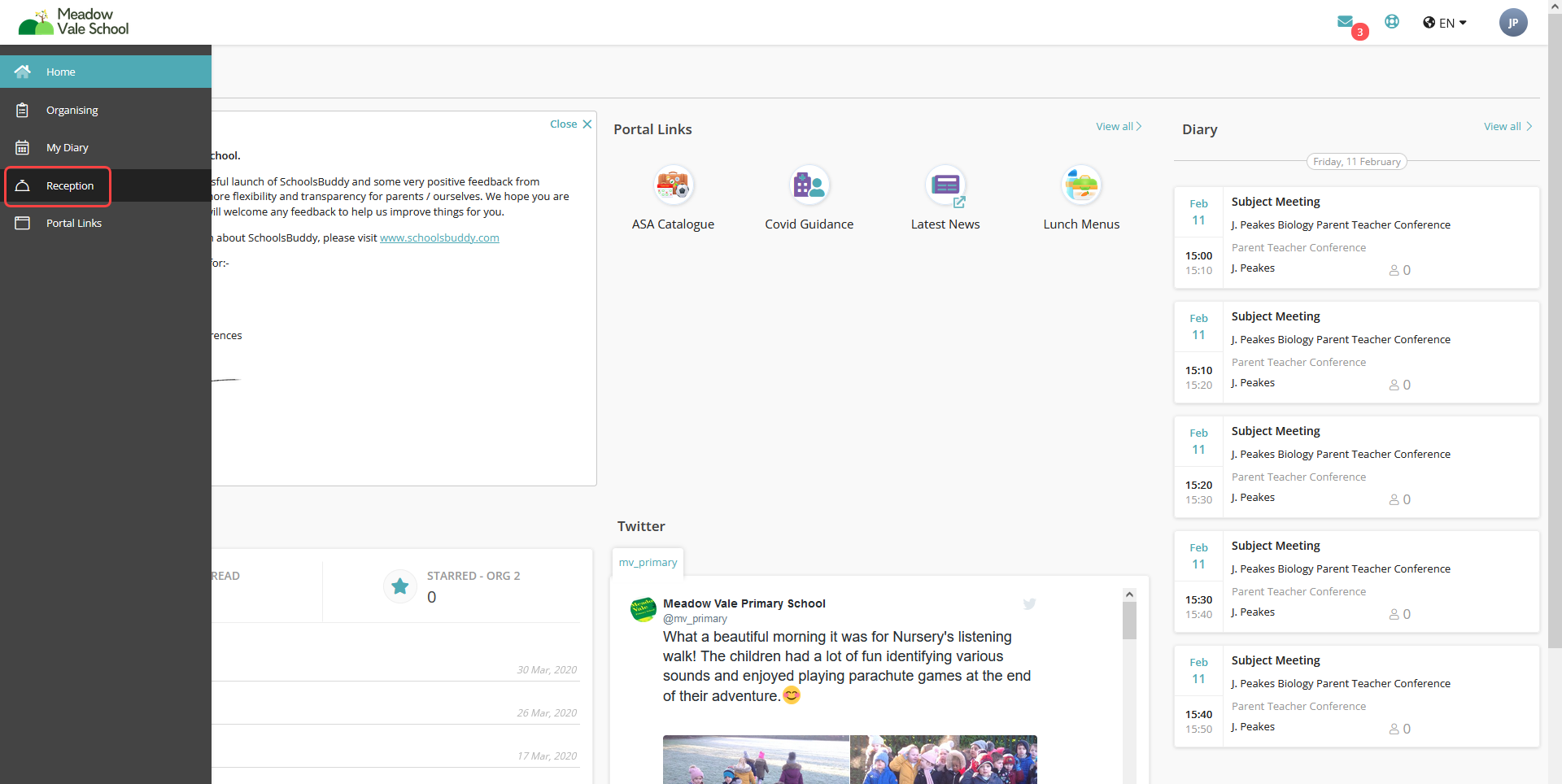The height and width of the screenshot is (784, 1562).
Task: Open the Lunch Menus portal icon
Action: tap(1081, 185)
